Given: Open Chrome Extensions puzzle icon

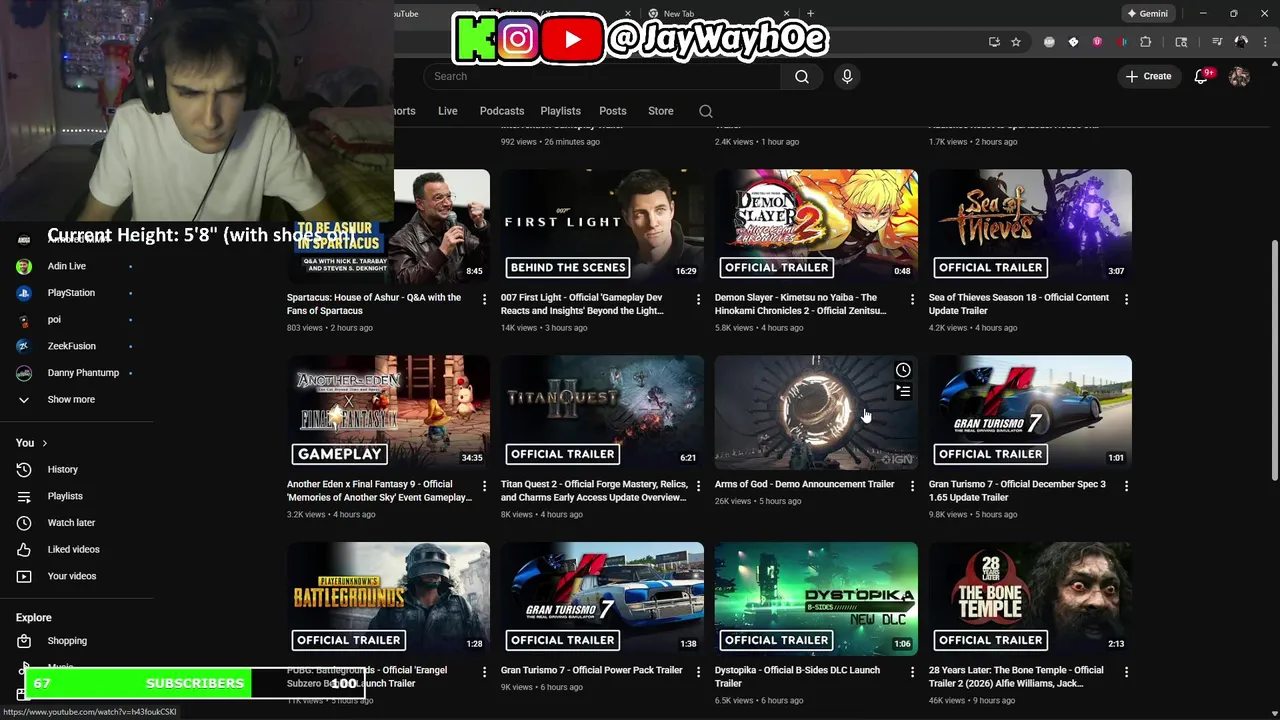Looking at the screenshot, I should tap(1146, 42).
